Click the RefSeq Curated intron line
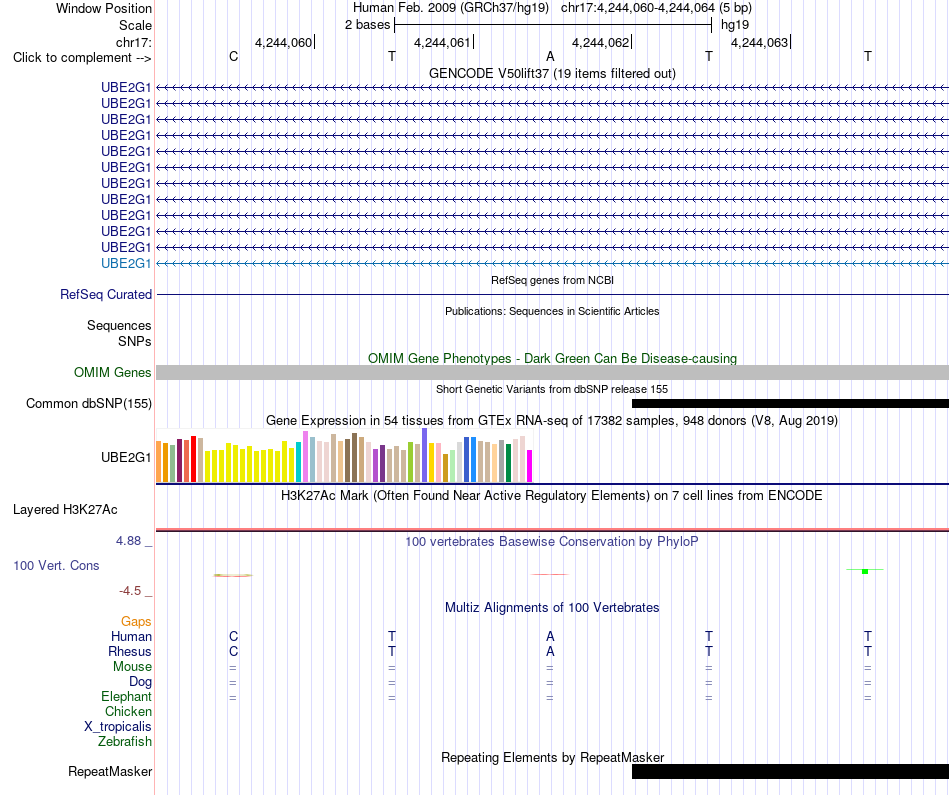Image resolution: width=950 pixels, height=795 pixels. (552, 294)
